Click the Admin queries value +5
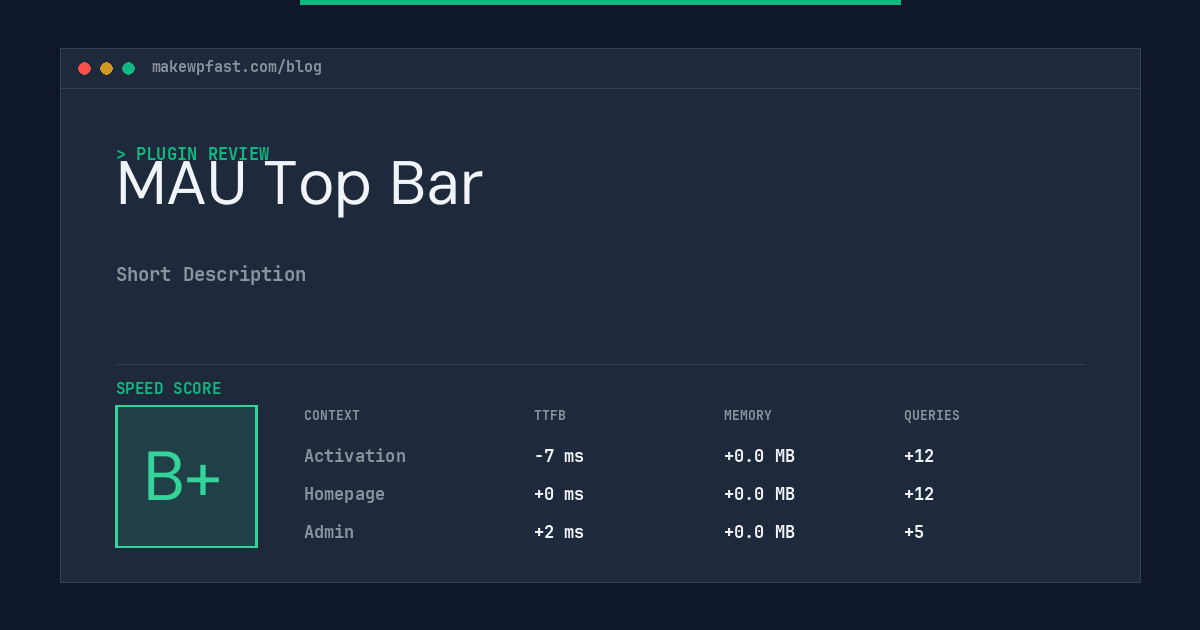 914,532
